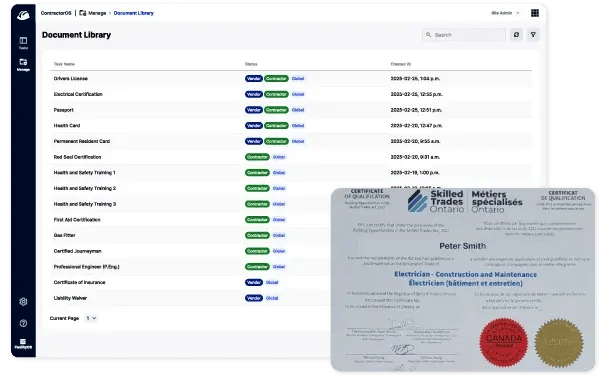Open the Certified Journeyman row
Image resolution: width=601 pixels, height=376 pixels.
pos(190,251)
